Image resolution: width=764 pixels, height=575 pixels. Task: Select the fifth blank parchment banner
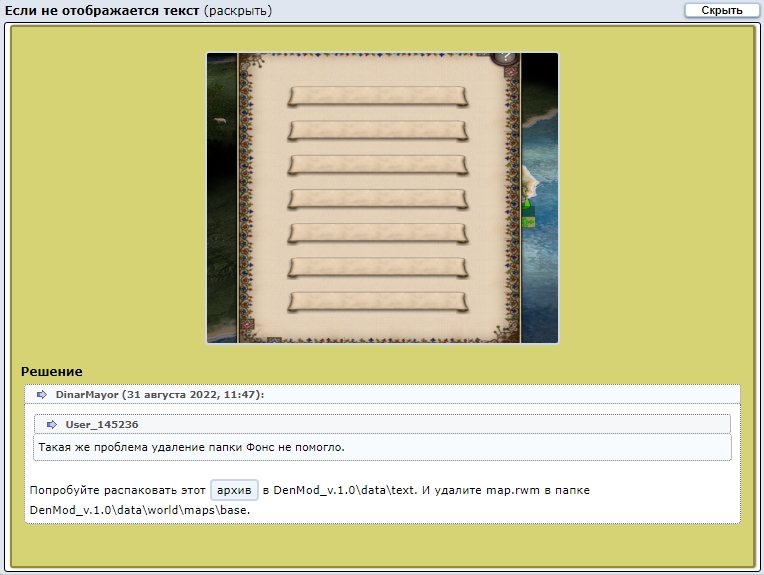(x=378, y=233)
